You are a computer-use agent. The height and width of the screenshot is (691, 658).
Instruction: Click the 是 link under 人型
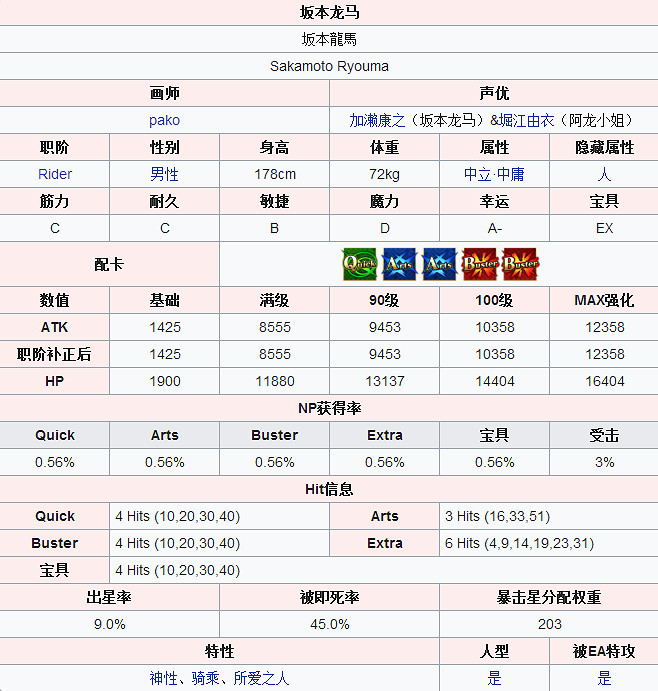[494, 678]
